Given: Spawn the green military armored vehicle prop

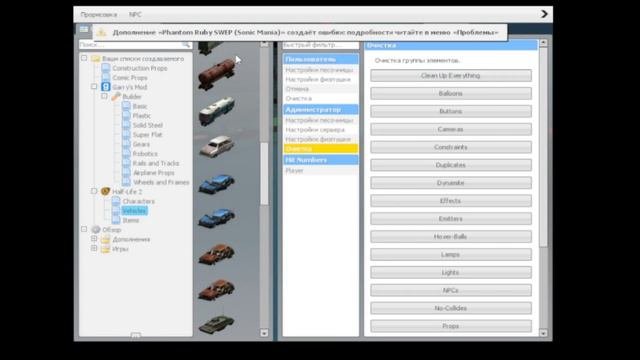Looking at the screenshot, I should point(217,324).
